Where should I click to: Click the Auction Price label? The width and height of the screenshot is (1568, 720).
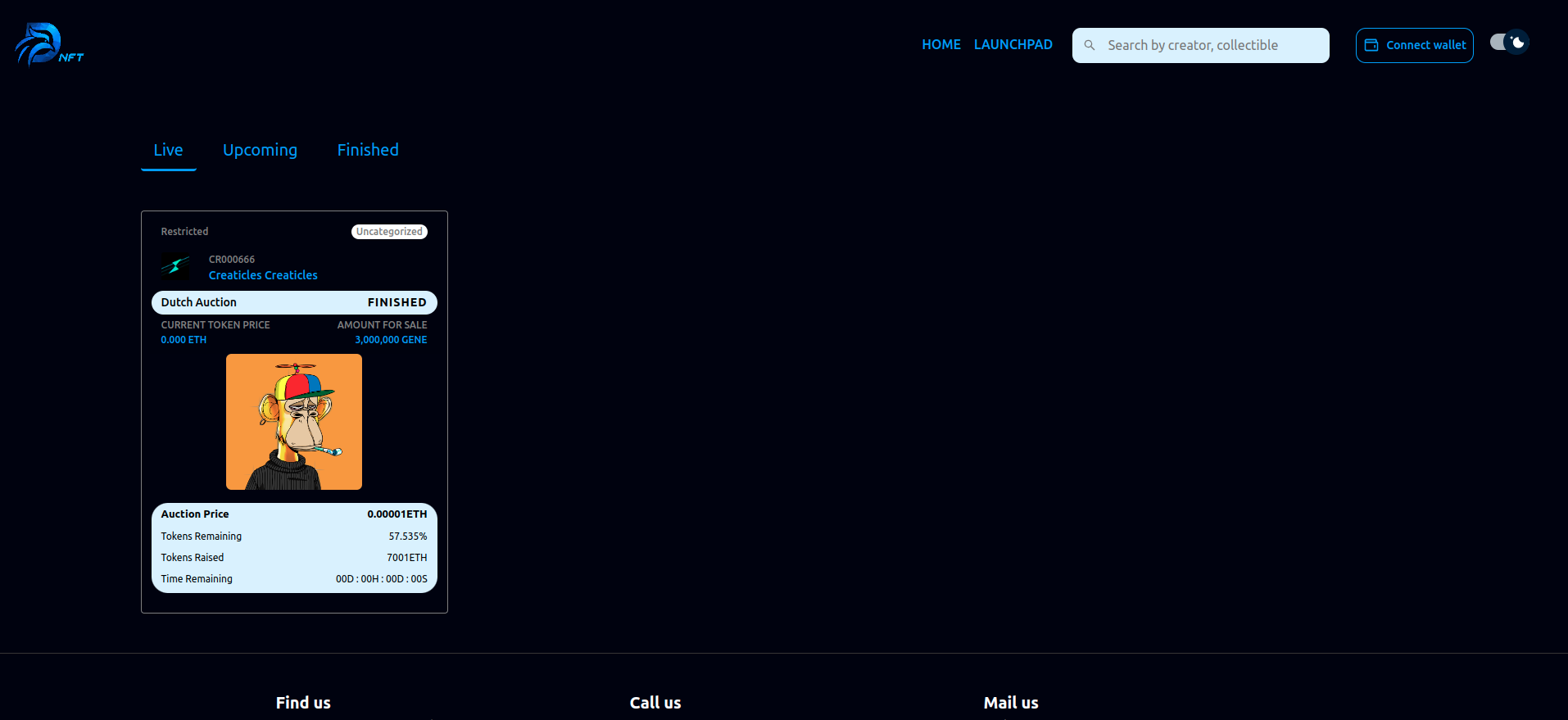point(195,514)
